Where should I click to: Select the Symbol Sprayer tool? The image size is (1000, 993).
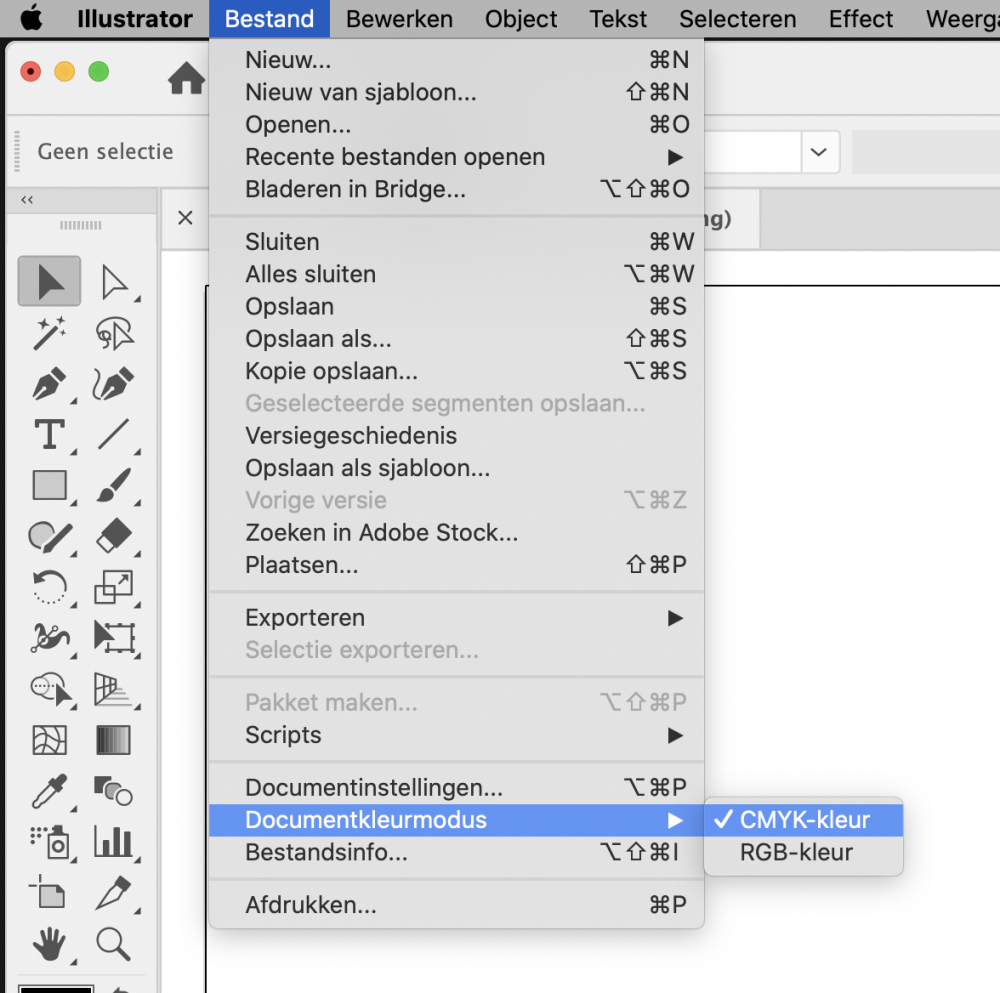tap(49, 842)
